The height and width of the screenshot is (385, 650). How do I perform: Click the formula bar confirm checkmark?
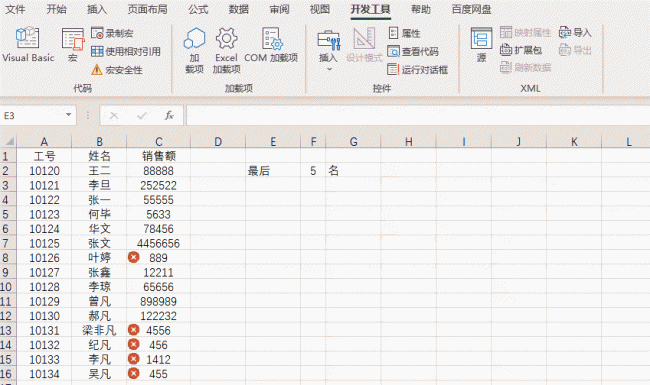click(142, 116)
